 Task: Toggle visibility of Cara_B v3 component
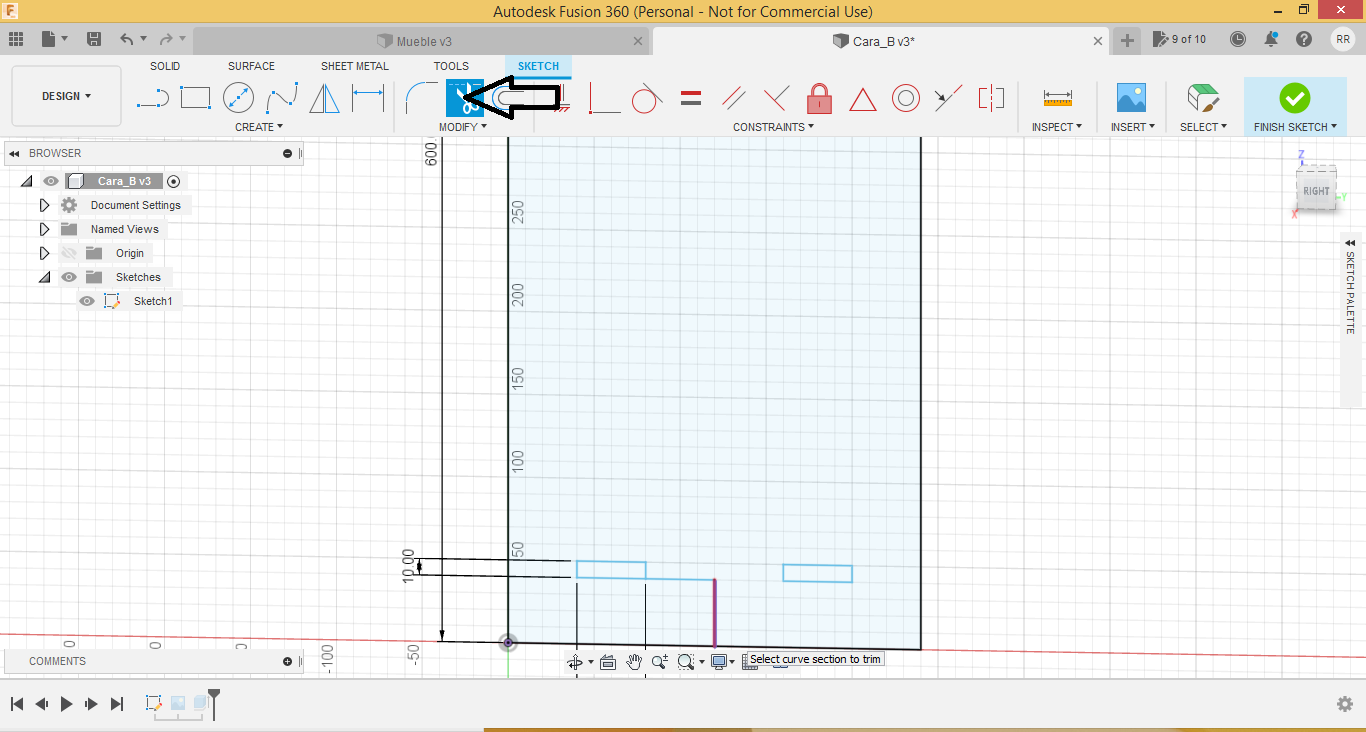coord(51,181)
